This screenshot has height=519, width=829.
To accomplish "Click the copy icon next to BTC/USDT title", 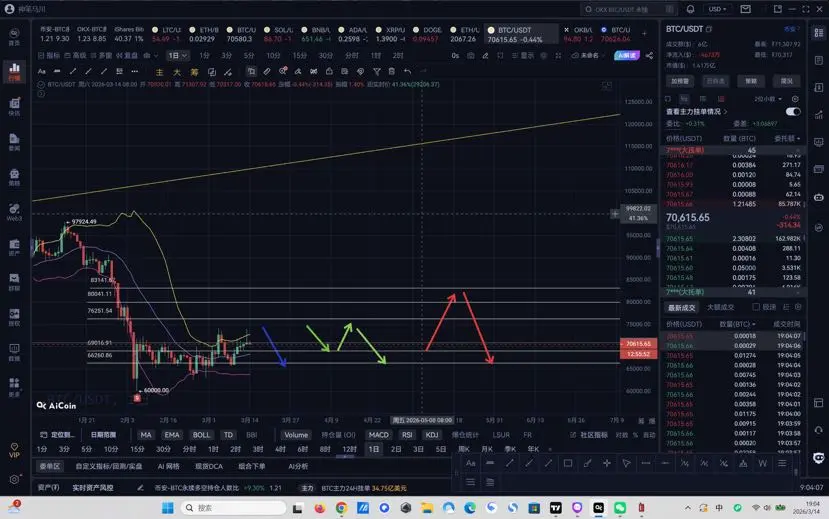I will 709,29.
